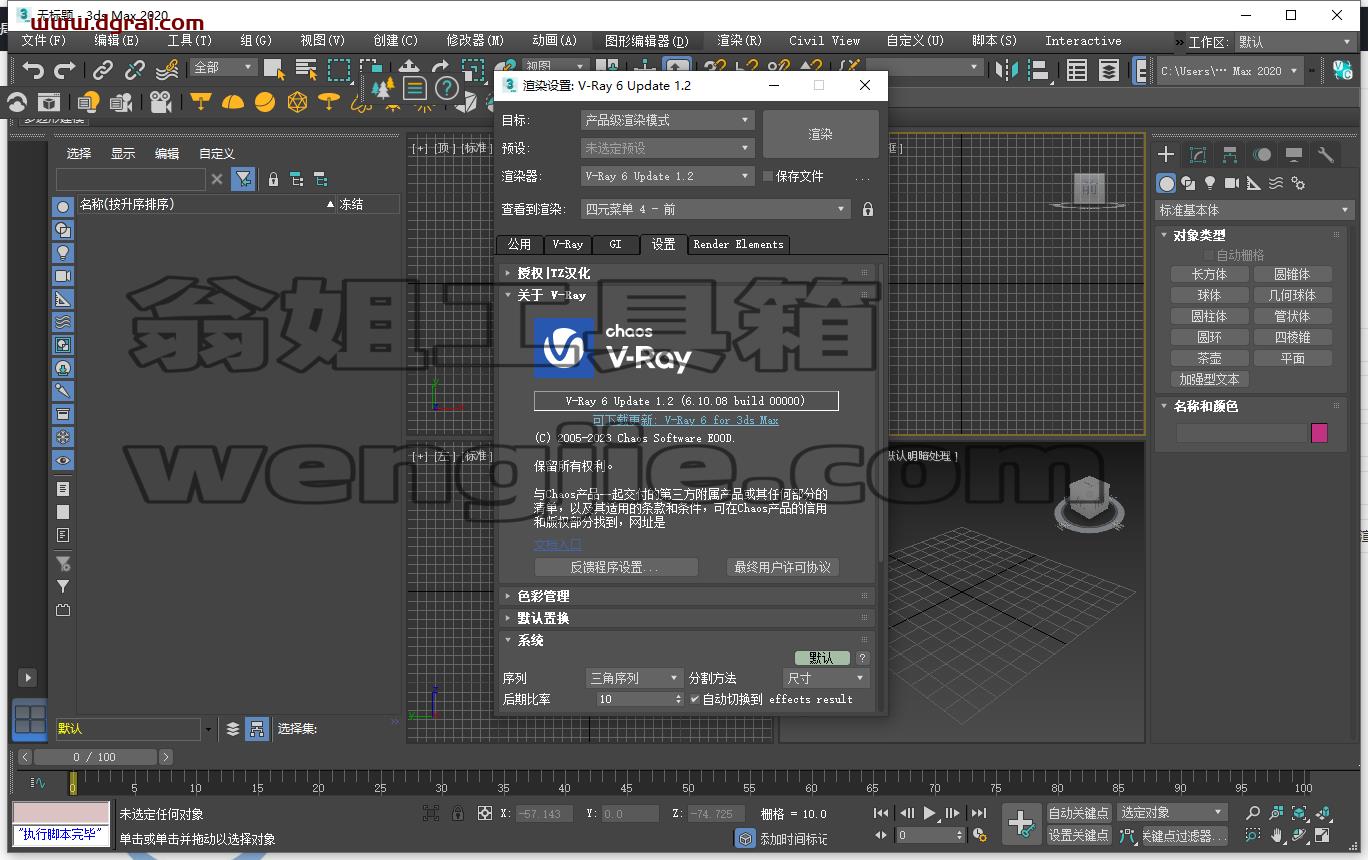The image size is (1368, 860).
Task: Switch to the GI tab in render setup
Action: 615,244
